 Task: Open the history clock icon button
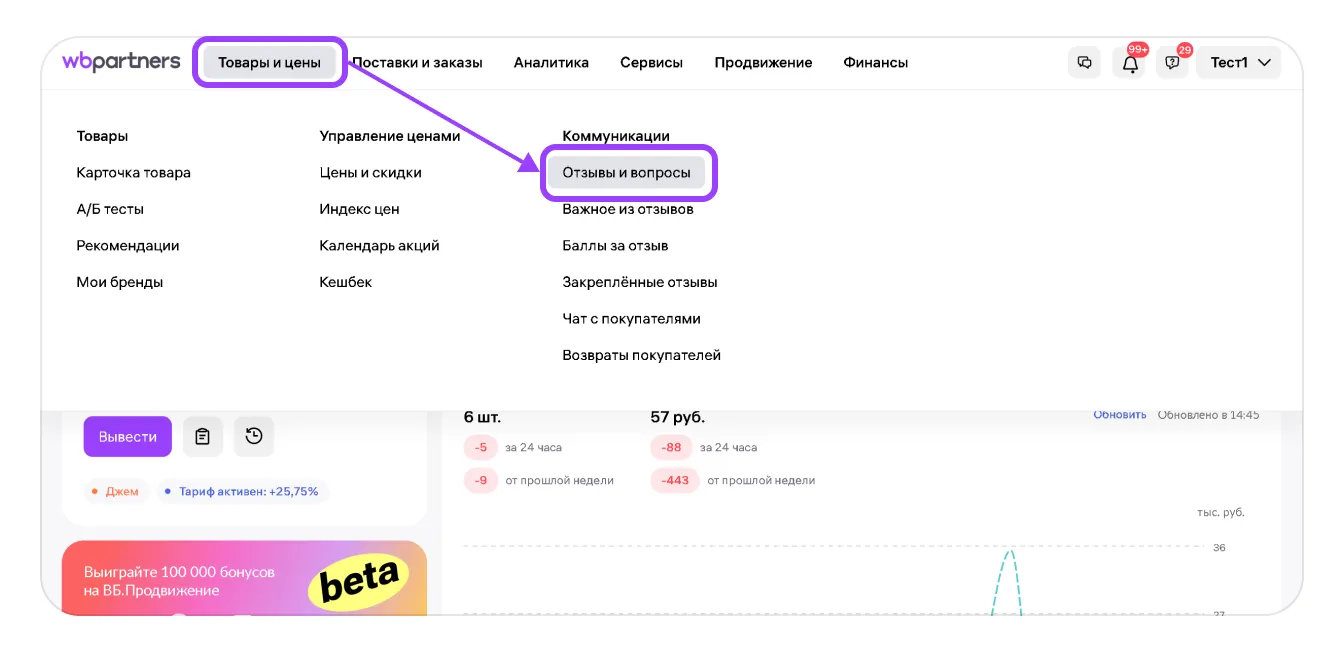coord(254,436)
